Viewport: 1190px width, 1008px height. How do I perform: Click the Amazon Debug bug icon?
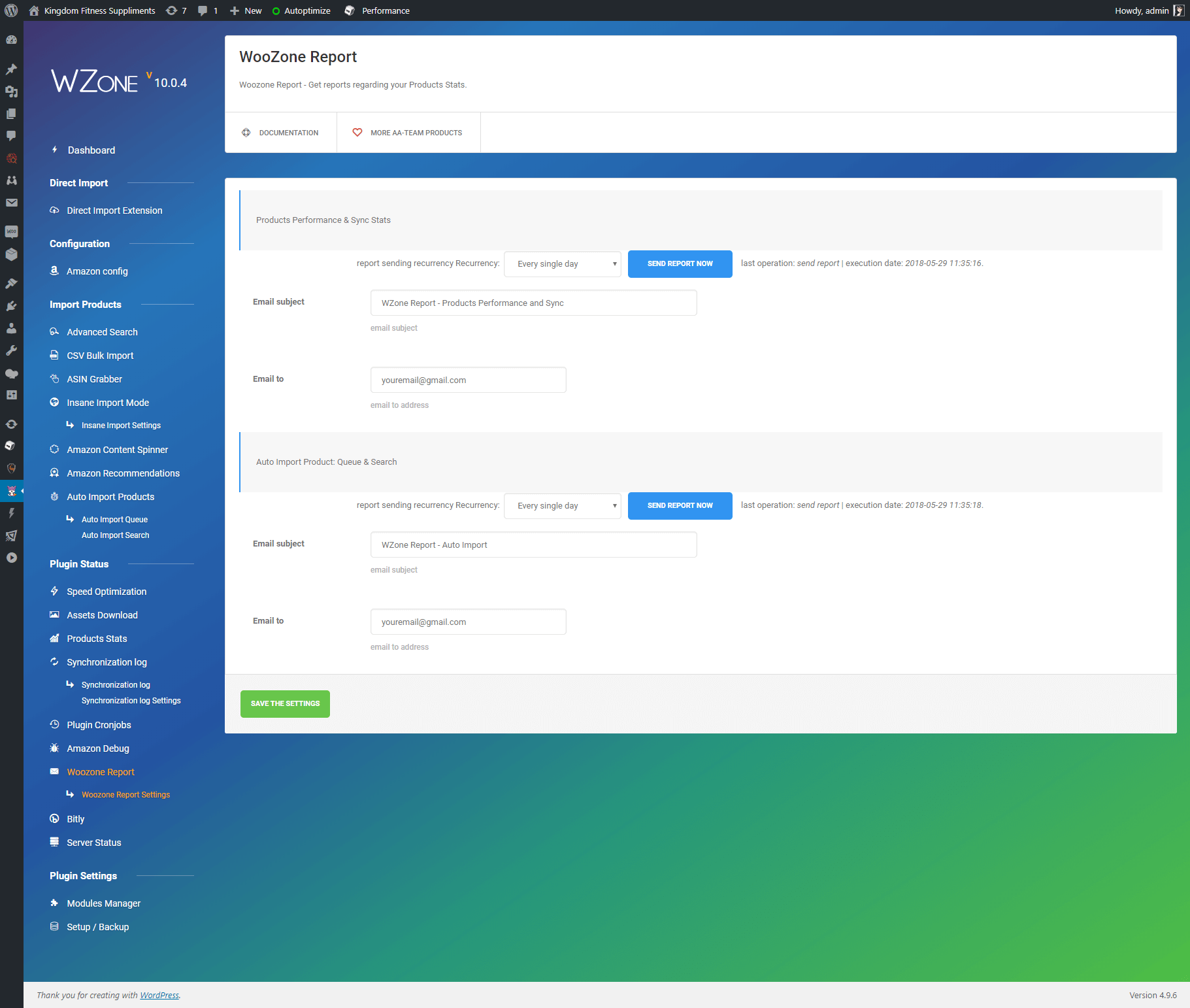(x=54, y=748)
